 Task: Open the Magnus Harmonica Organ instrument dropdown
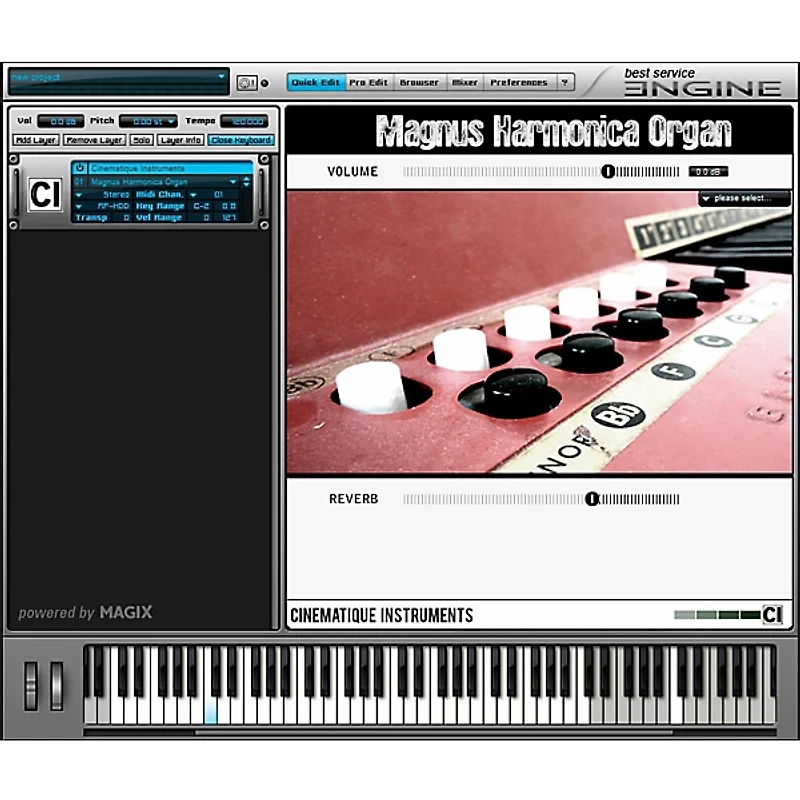pyautogui.click(x=233, y=182)
